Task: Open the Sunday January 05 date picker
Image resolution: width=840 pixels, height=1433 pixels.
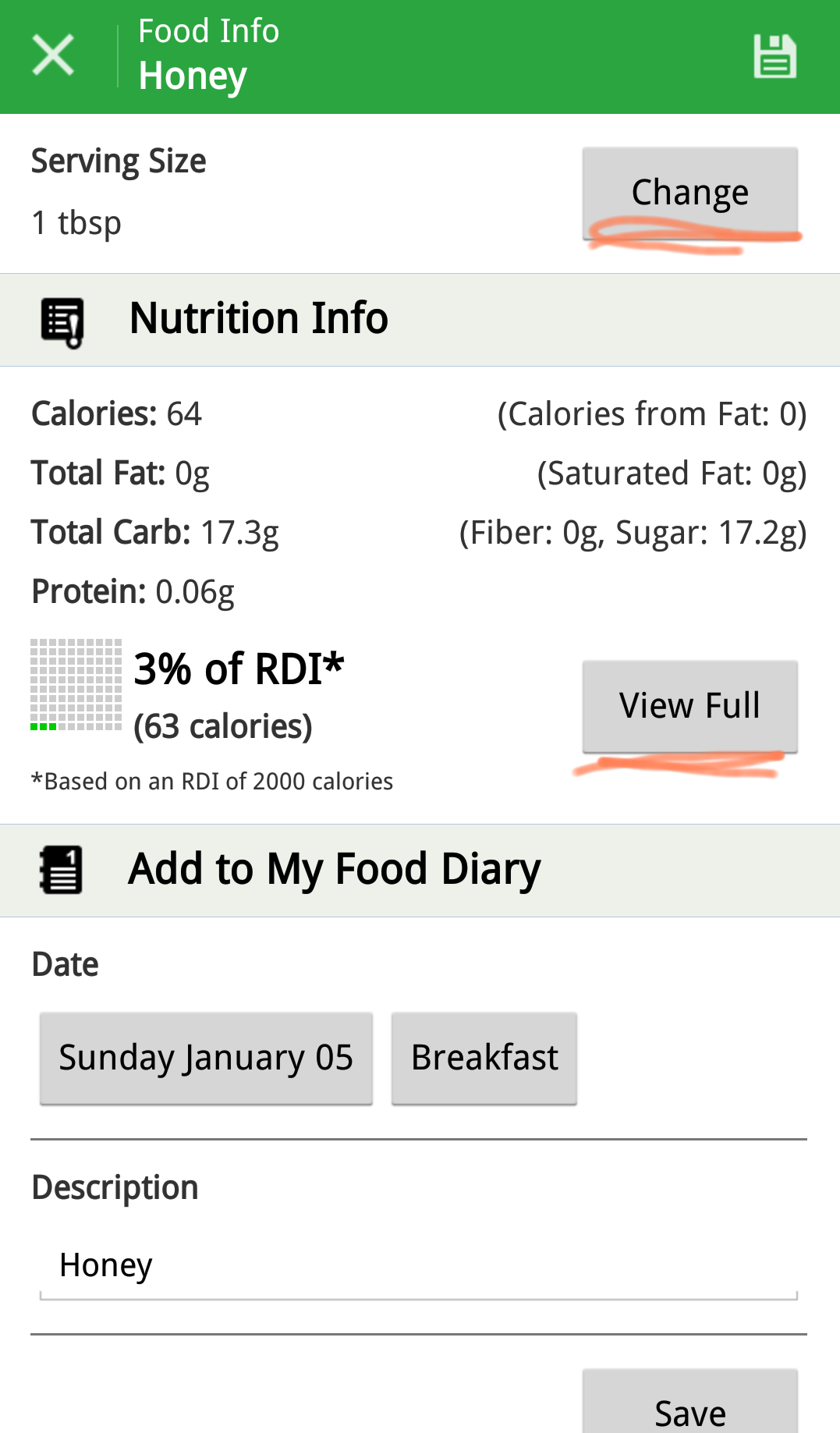Action: pos(206,1059)
